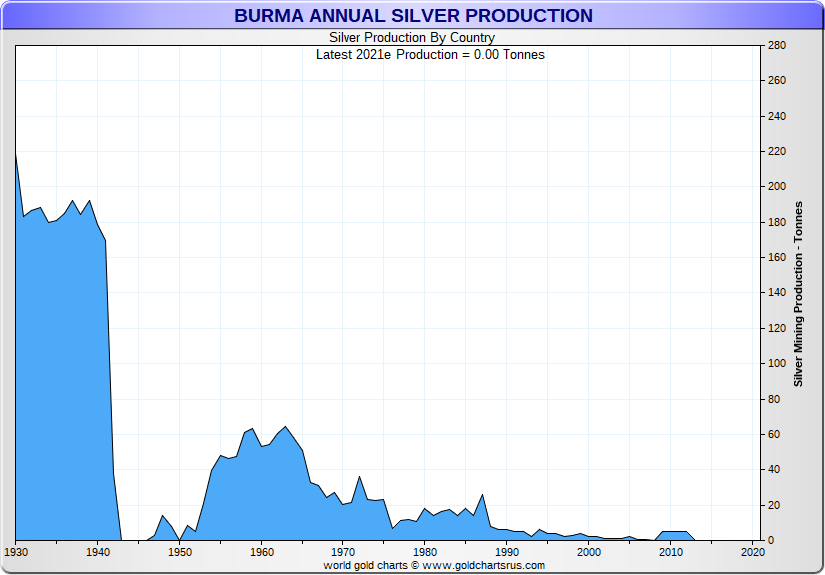Click the x-axis label 1930
This screenshot has width=825, height=575.
(x=16, y=552)
